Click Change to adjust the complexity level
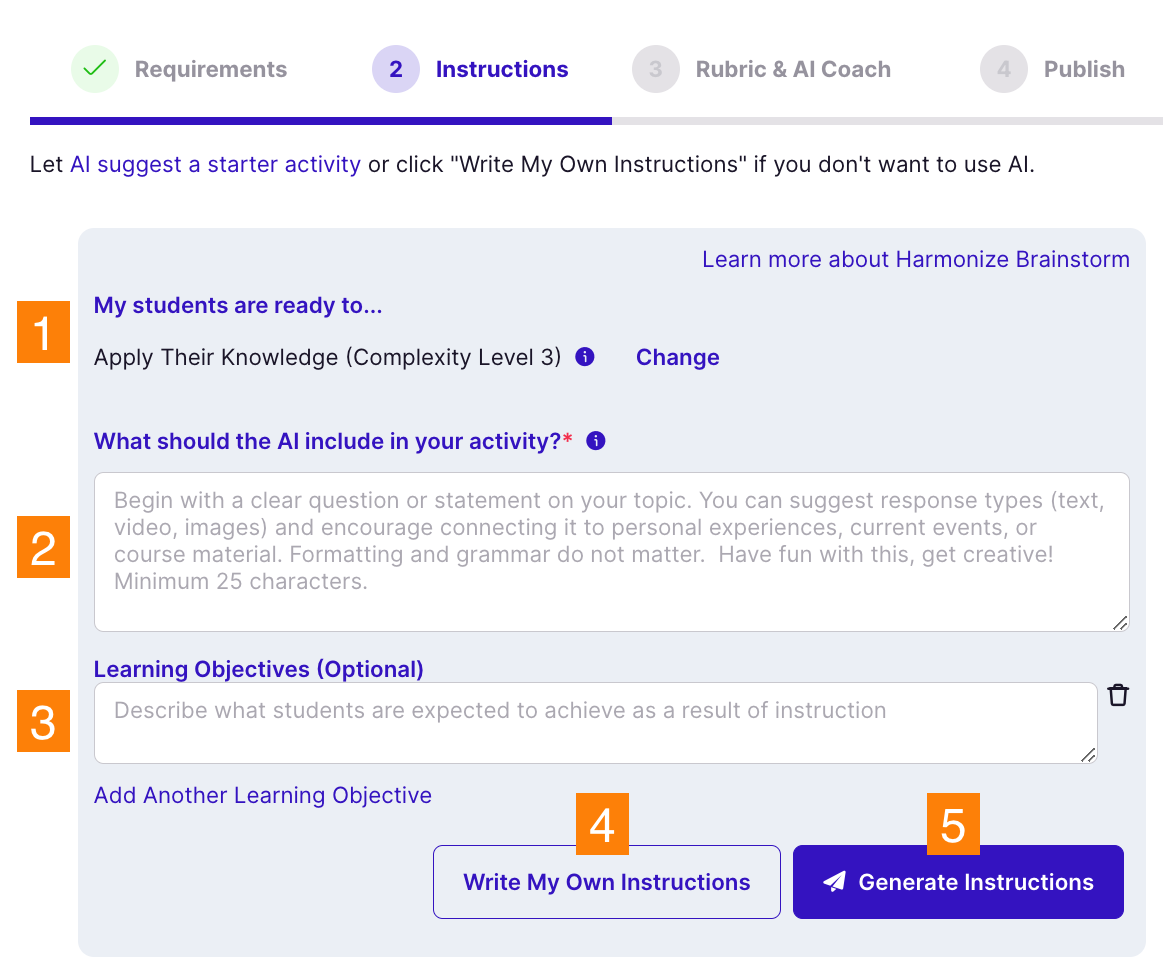This screenshot has width=1163, height=970. click(x=677, y=358)
